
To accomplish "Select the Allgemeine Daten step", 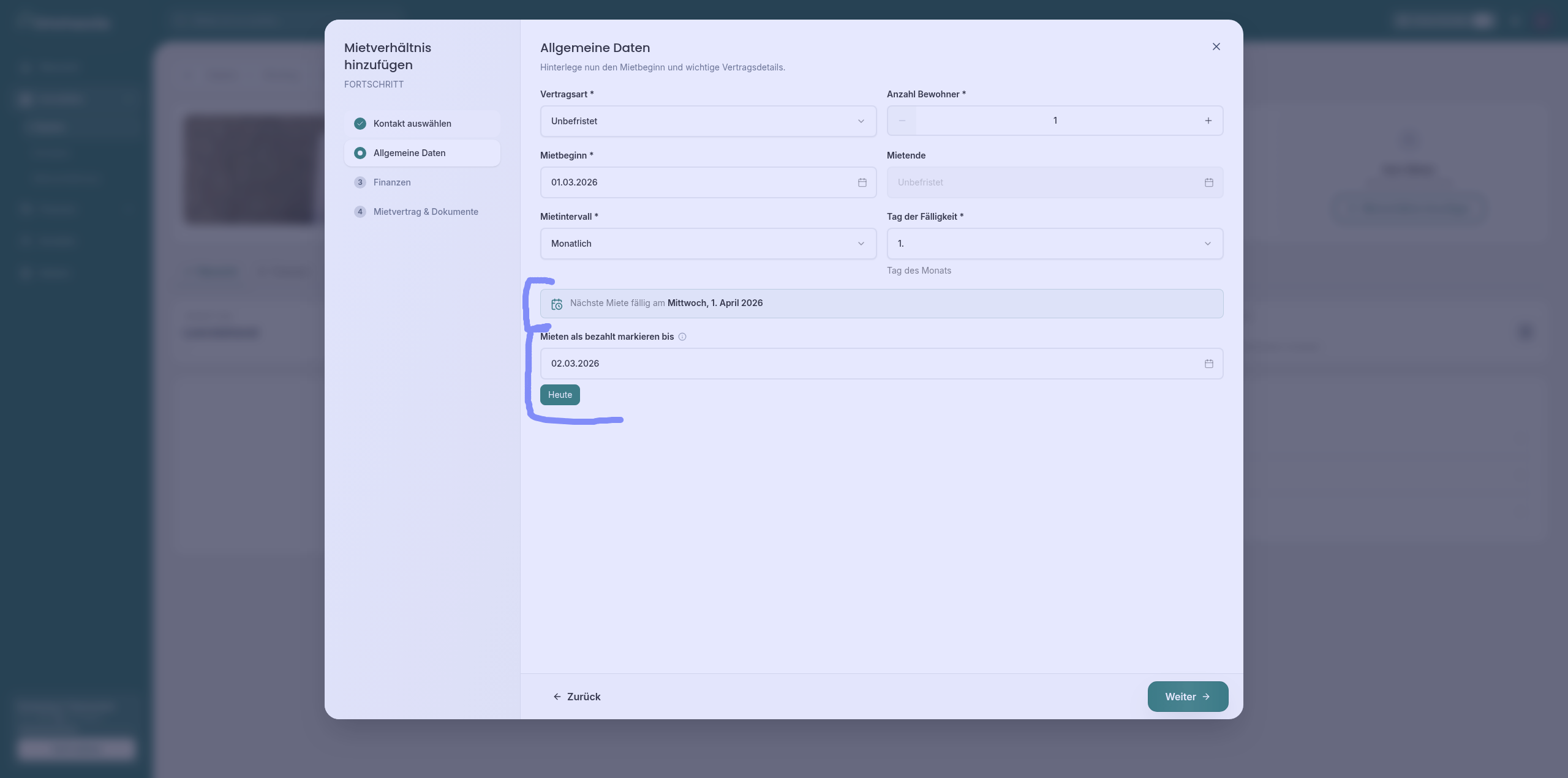I will click(409, 153).
